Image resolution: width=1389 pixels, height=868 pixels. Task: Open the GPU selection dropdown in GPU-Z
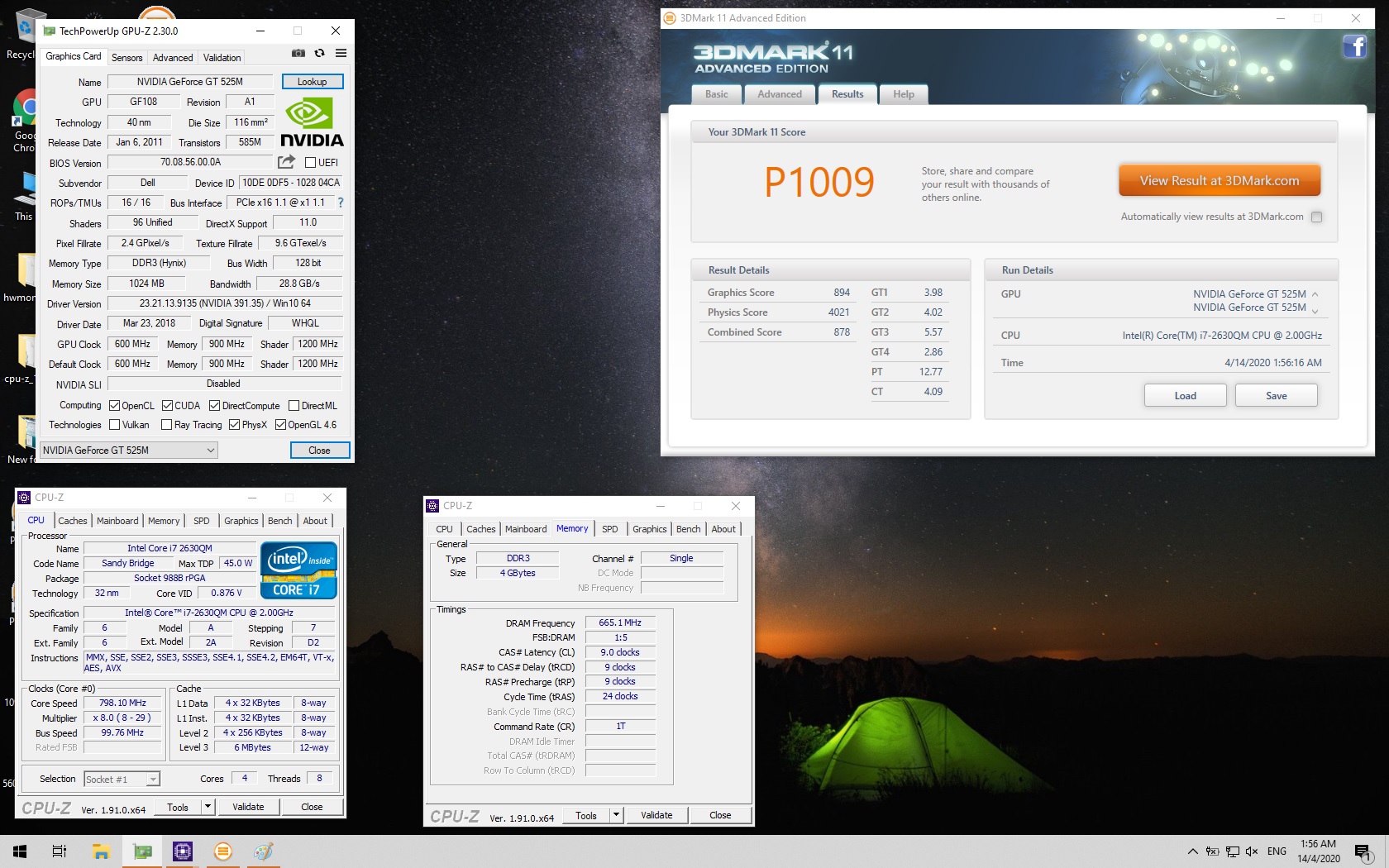tap(129, 451)
